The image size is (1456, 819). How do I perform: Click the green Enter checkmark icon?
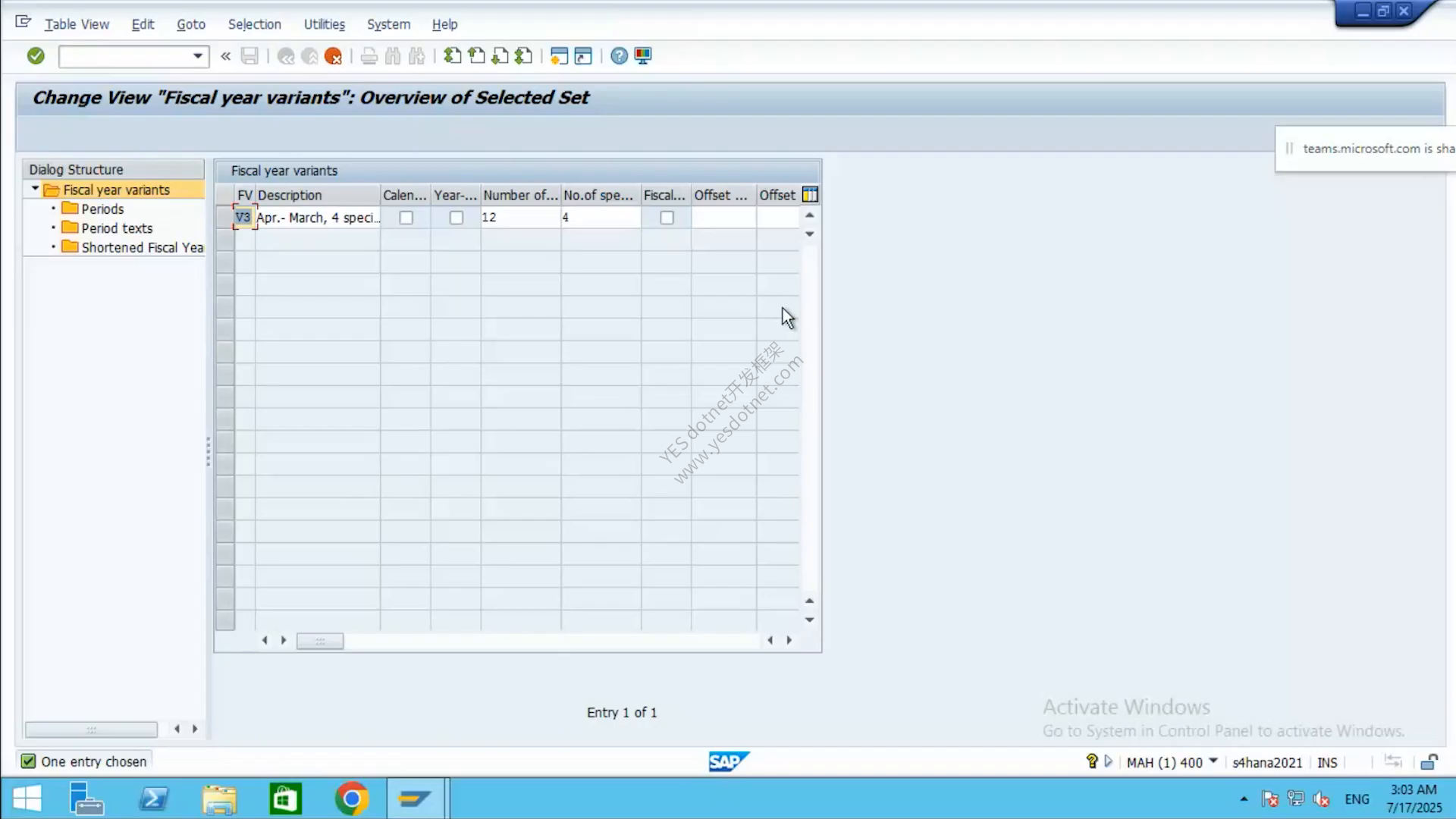click(36, 55)
